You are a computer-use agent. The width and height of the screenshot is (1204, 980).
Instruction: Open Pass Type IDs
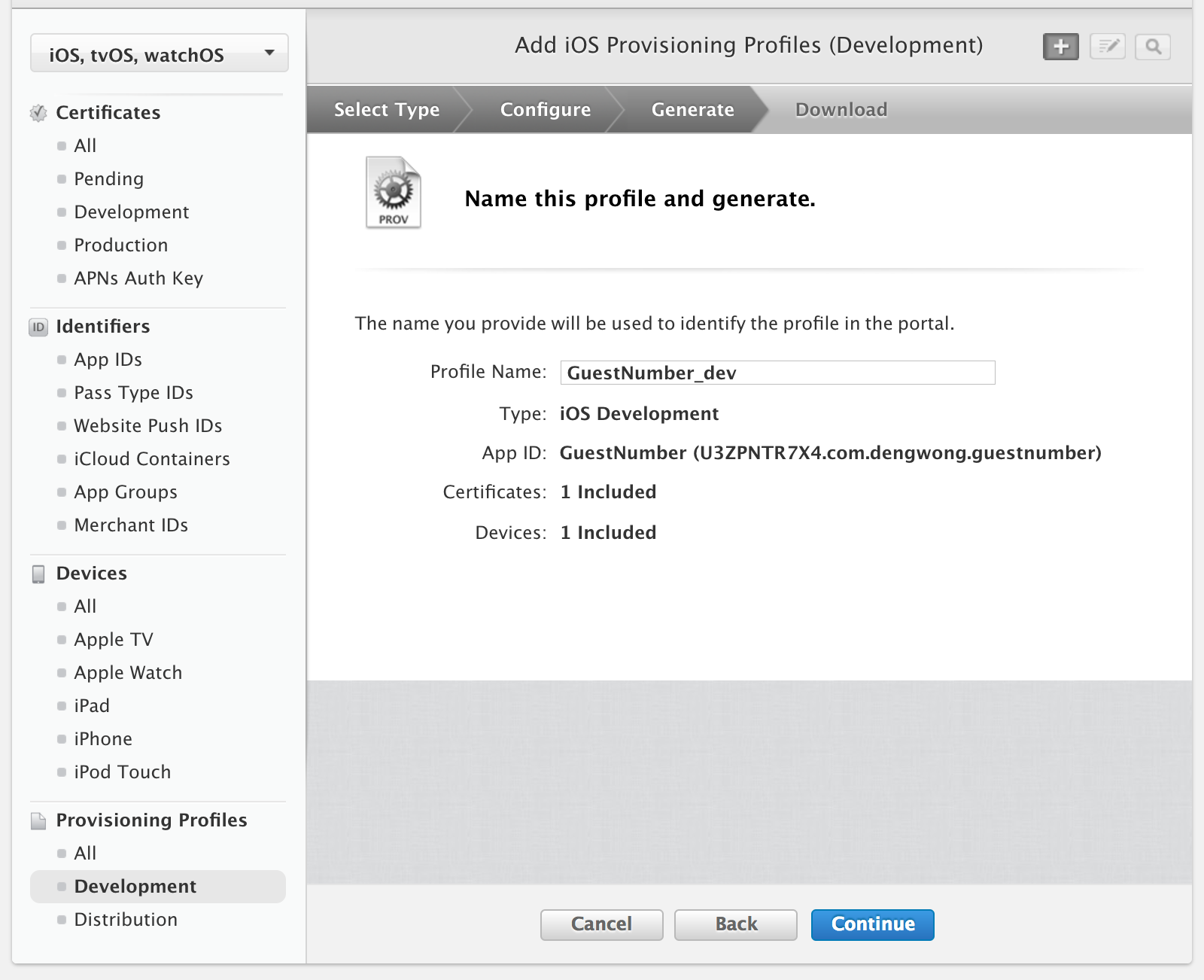pyautogui.click(x=133, y=393)
